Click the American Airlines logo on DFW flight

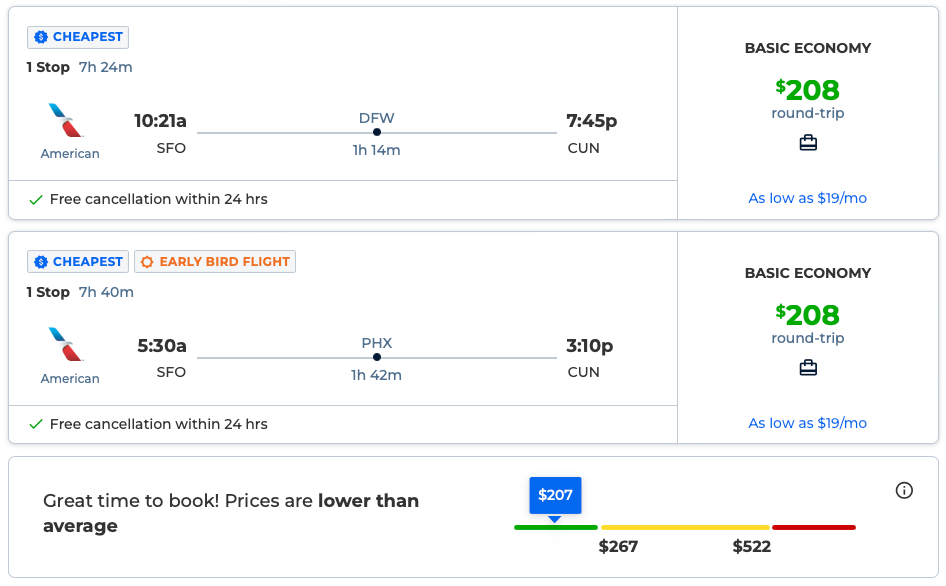[x=67, y=121]
